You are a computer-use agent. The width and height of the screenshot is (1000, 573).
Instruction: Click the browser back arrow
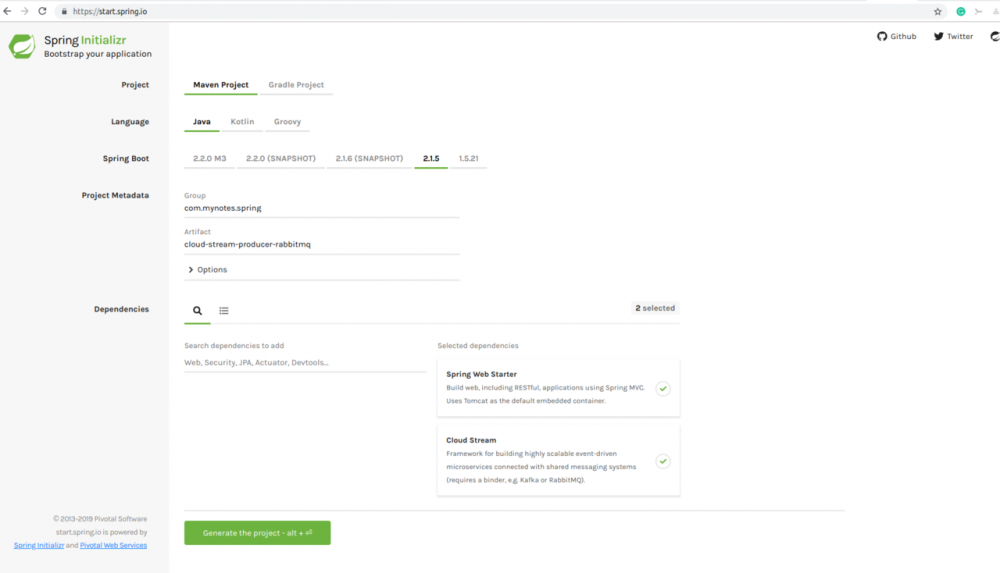click(x=8, y=11)
